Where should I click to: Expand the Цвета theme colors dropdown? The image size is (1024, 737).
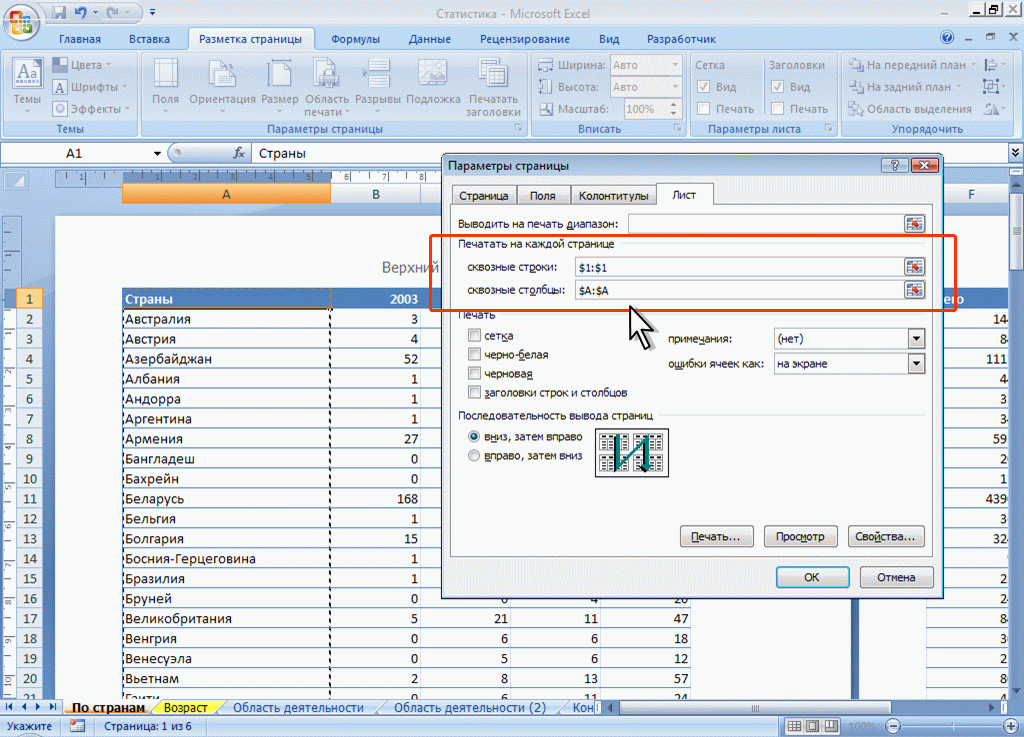click(x=85, y=65)
